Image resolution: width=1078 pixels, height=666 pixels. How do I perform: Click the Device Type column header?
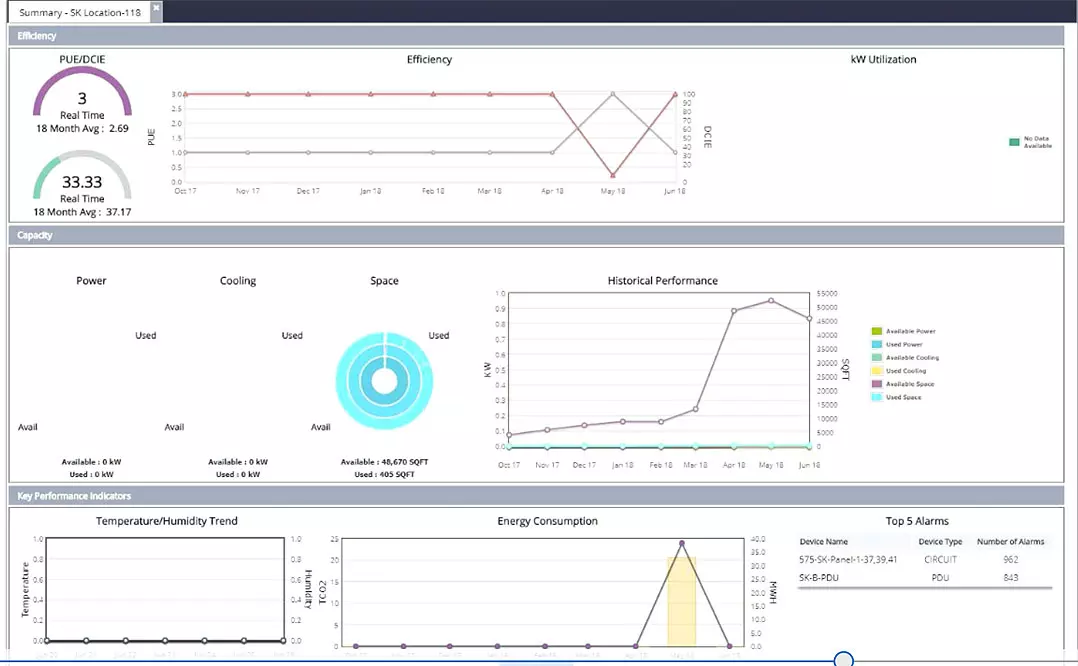click(940, 542)
